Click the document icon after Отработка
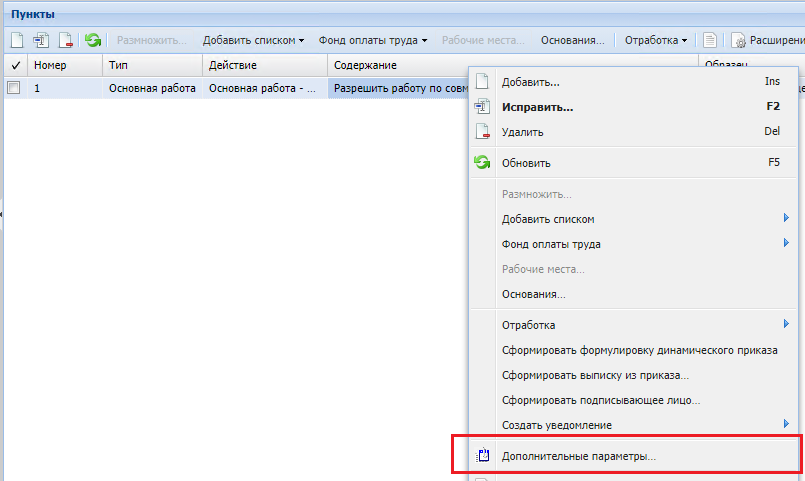Viewport: 805px width, 481px height. coord(710,41)
